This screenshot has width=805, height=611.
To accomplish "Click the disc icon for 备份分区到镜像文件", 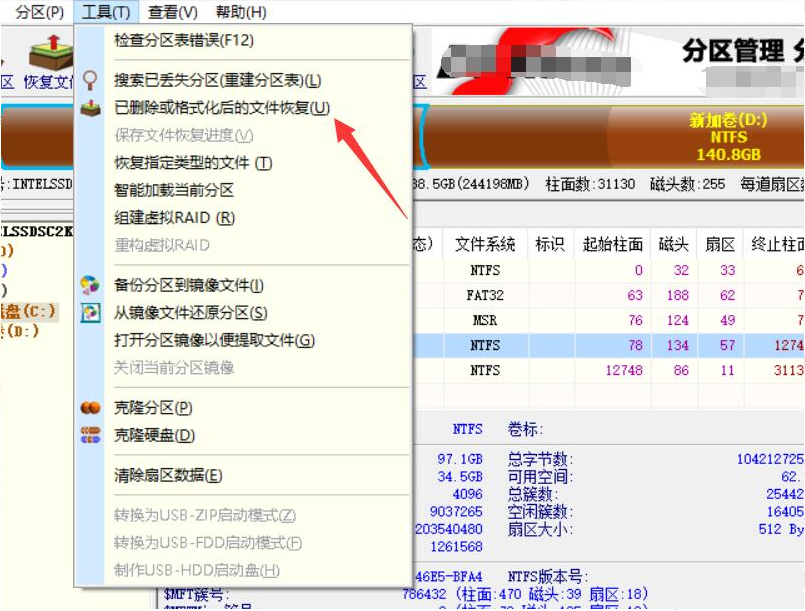I will [90, 285].
